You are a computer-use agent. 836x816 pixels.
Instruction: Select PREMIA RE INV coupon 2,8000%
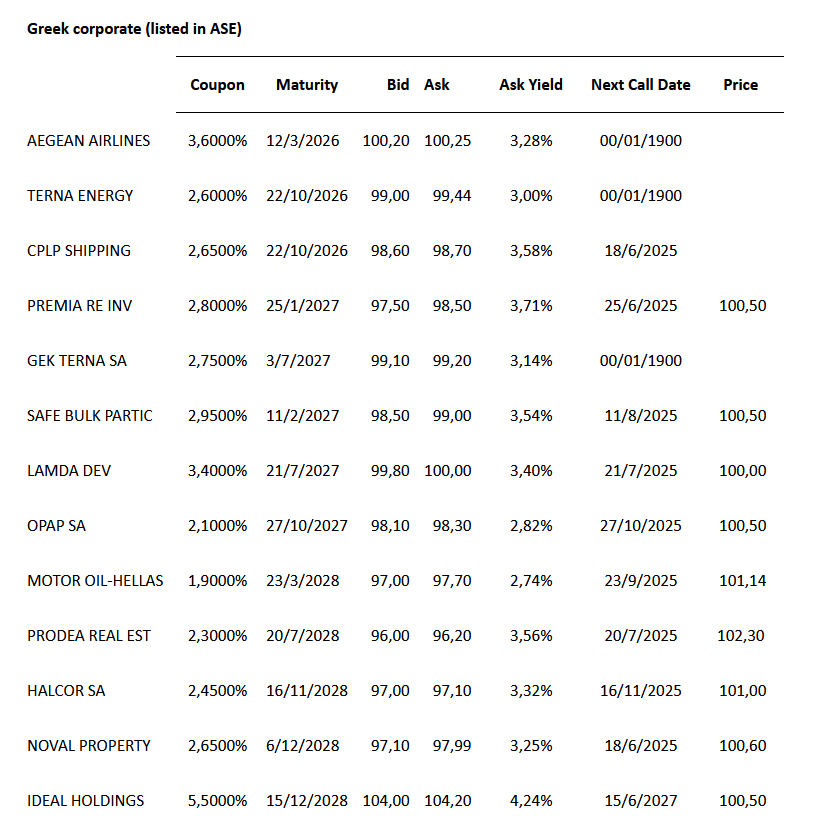coord(217,306)
